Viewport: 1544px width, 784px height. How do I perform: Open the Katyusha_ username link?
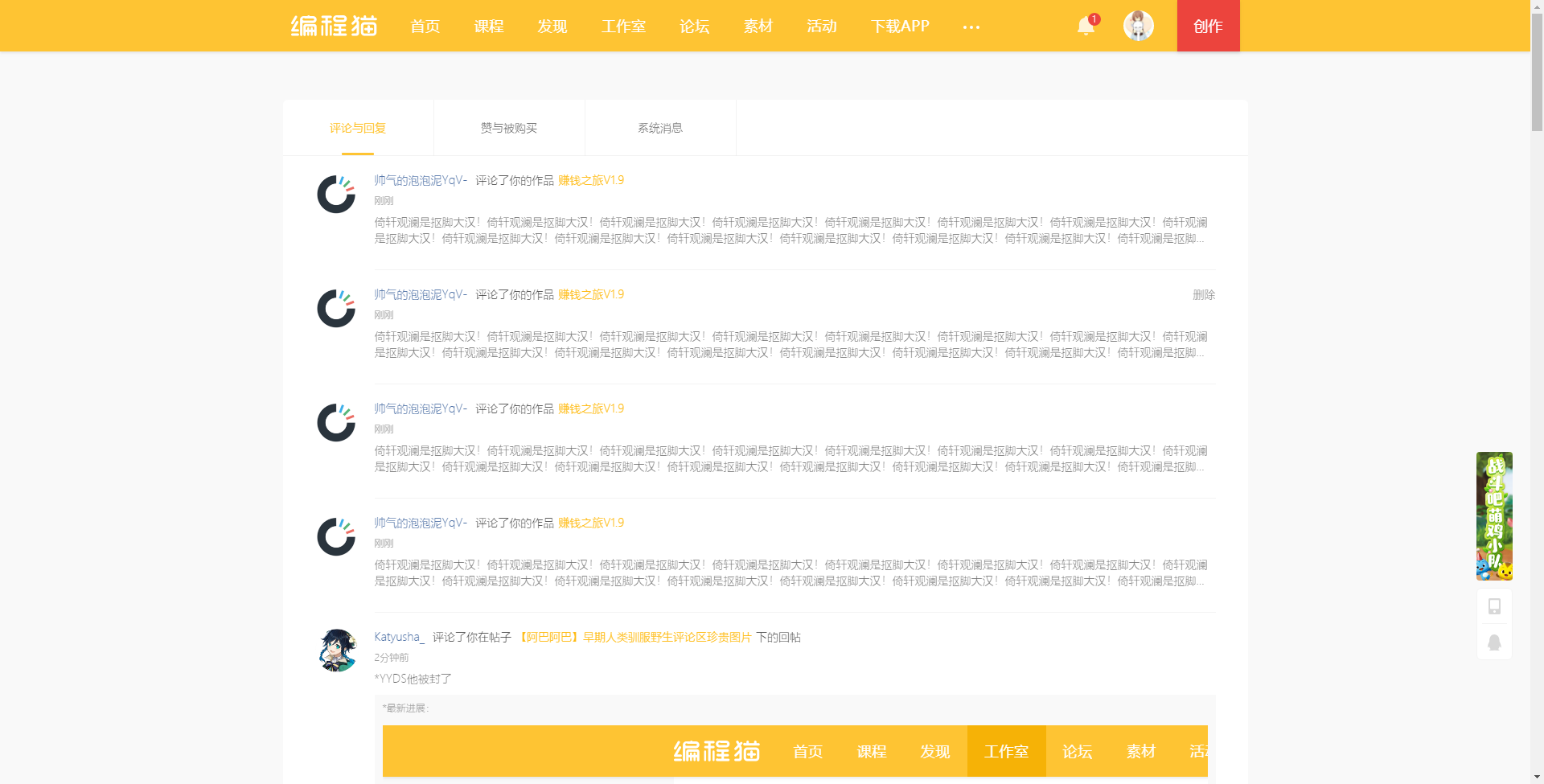[399, 637]
